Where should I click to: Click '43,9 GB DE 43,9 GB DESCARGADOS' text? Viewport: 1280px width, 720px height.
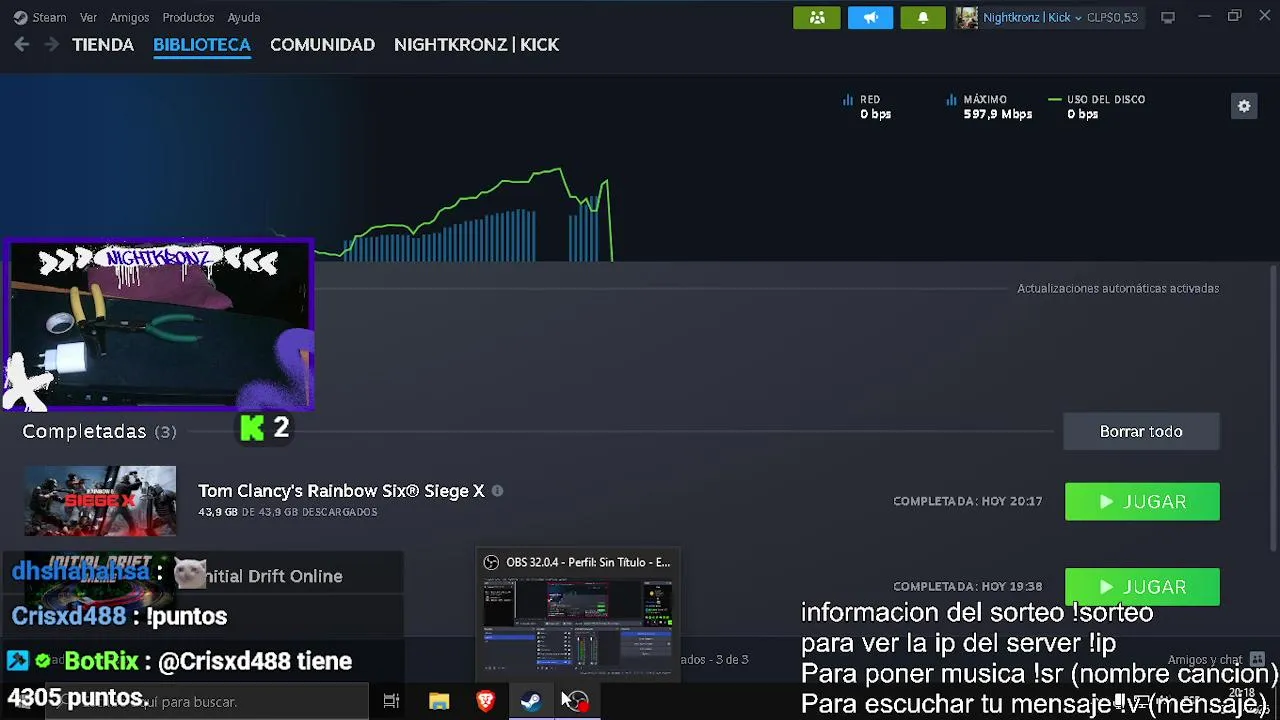288,512
